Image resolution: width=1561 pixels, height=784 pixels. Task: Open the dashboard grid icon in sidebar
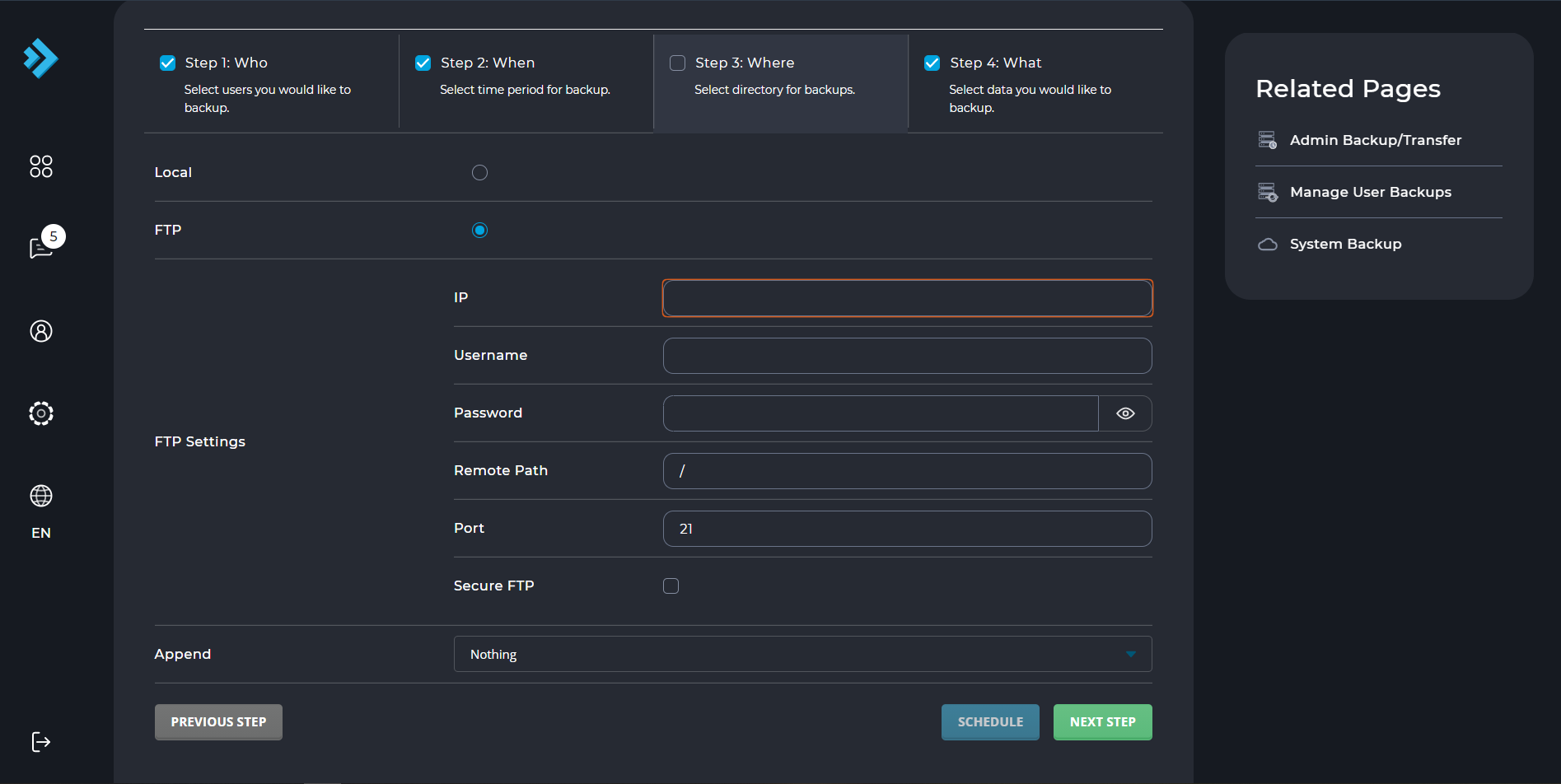[x=41, y=166]
